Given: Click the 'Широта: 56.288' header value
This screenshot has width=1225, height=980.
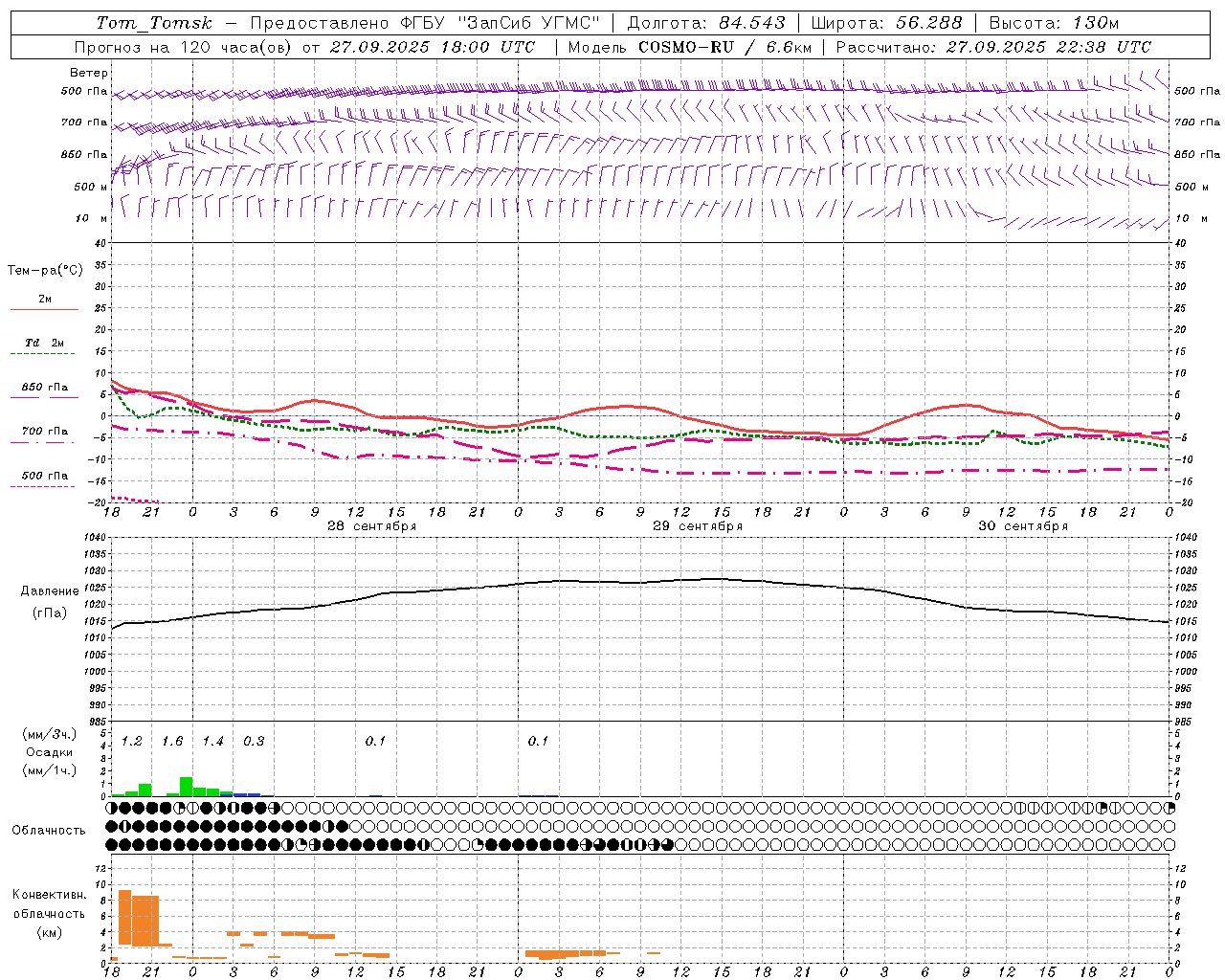Looking at the screenshot, I should point(887,23).
